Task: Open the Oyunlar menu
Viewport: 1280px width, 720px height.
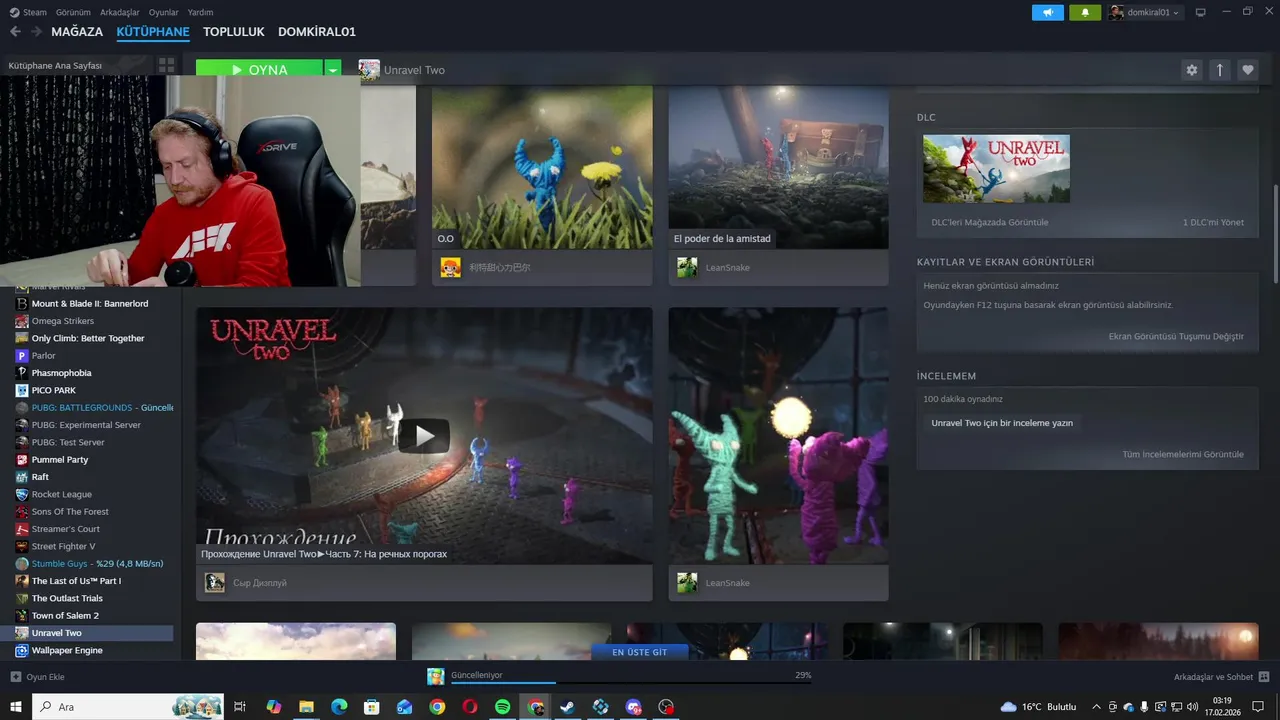Action: coord(164,12)
